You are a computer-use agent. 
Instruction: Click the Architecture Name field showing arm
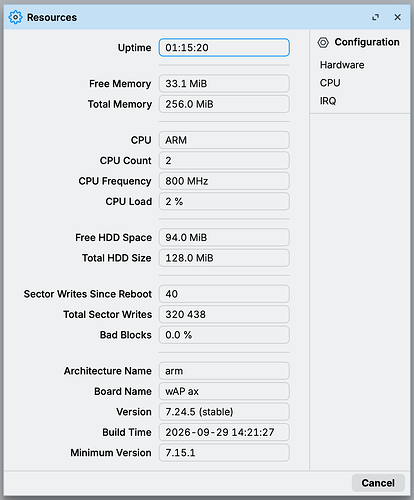point(224,371)
